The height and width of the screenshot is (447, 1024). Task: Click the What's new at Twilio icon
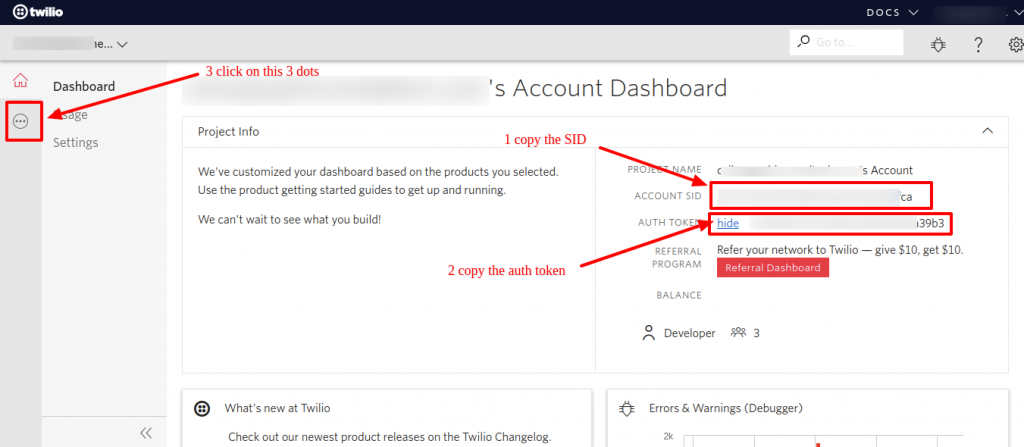(202, 408)
